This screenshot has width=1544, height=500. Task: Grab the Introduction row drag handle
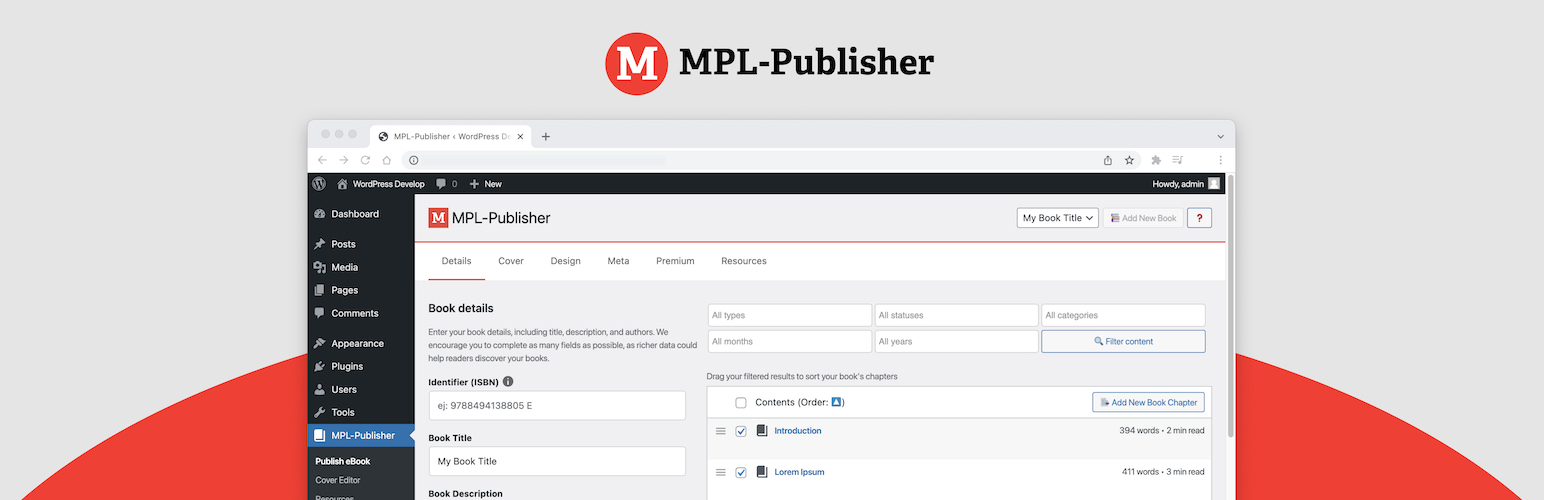click(720, 431)
